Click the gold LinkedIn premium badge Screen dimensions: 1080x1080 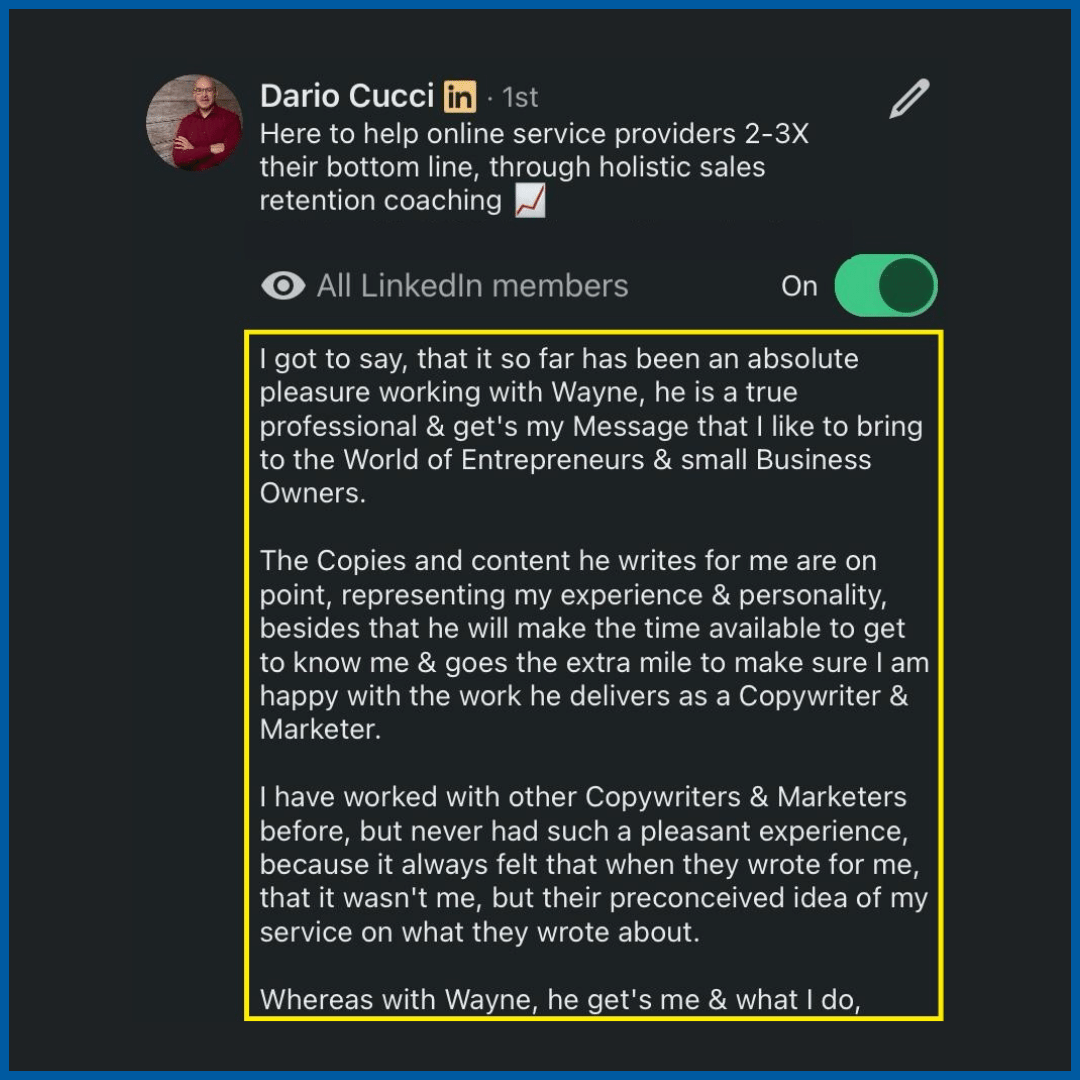click(x=459, y=96)
